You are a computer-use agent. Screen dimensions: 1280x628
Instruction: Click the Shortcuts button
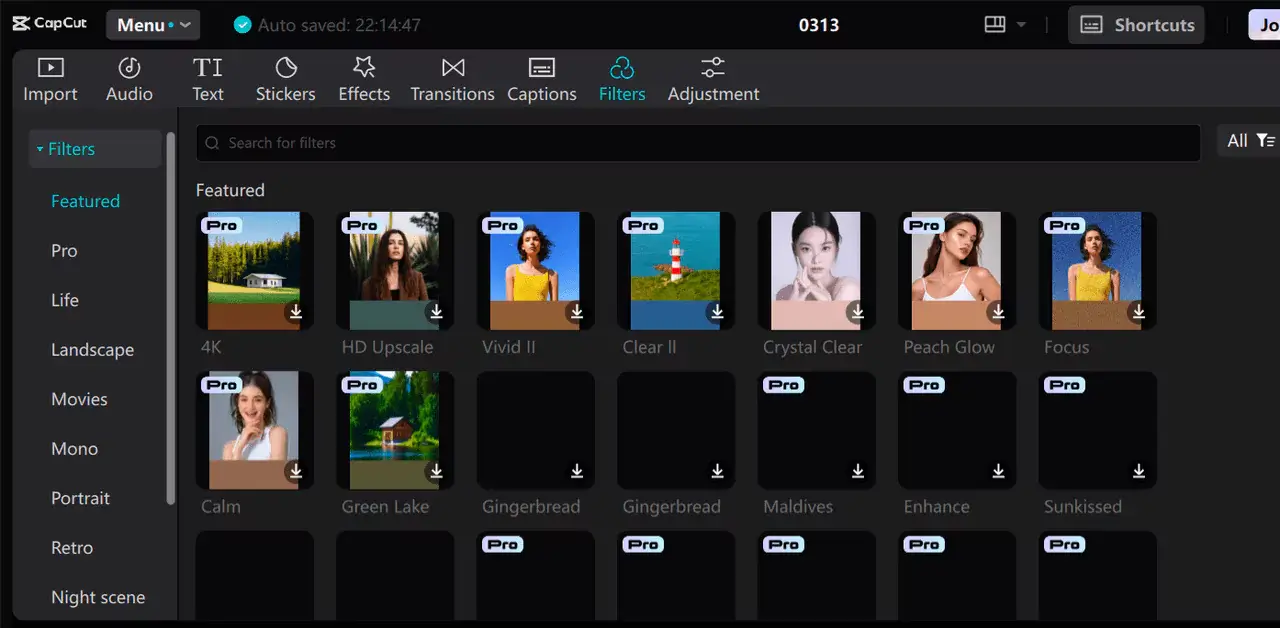point(1136,25)
